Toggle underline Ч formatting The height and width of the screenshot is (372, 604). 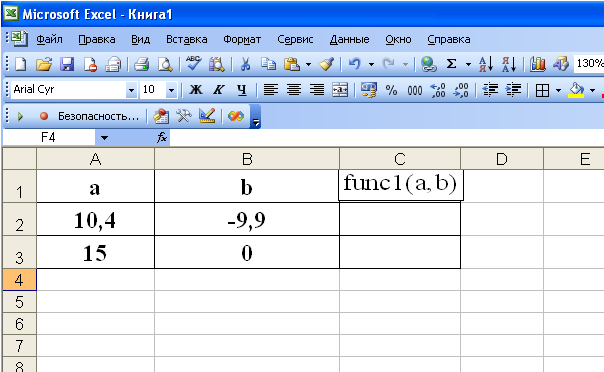[x=242, y=90]
